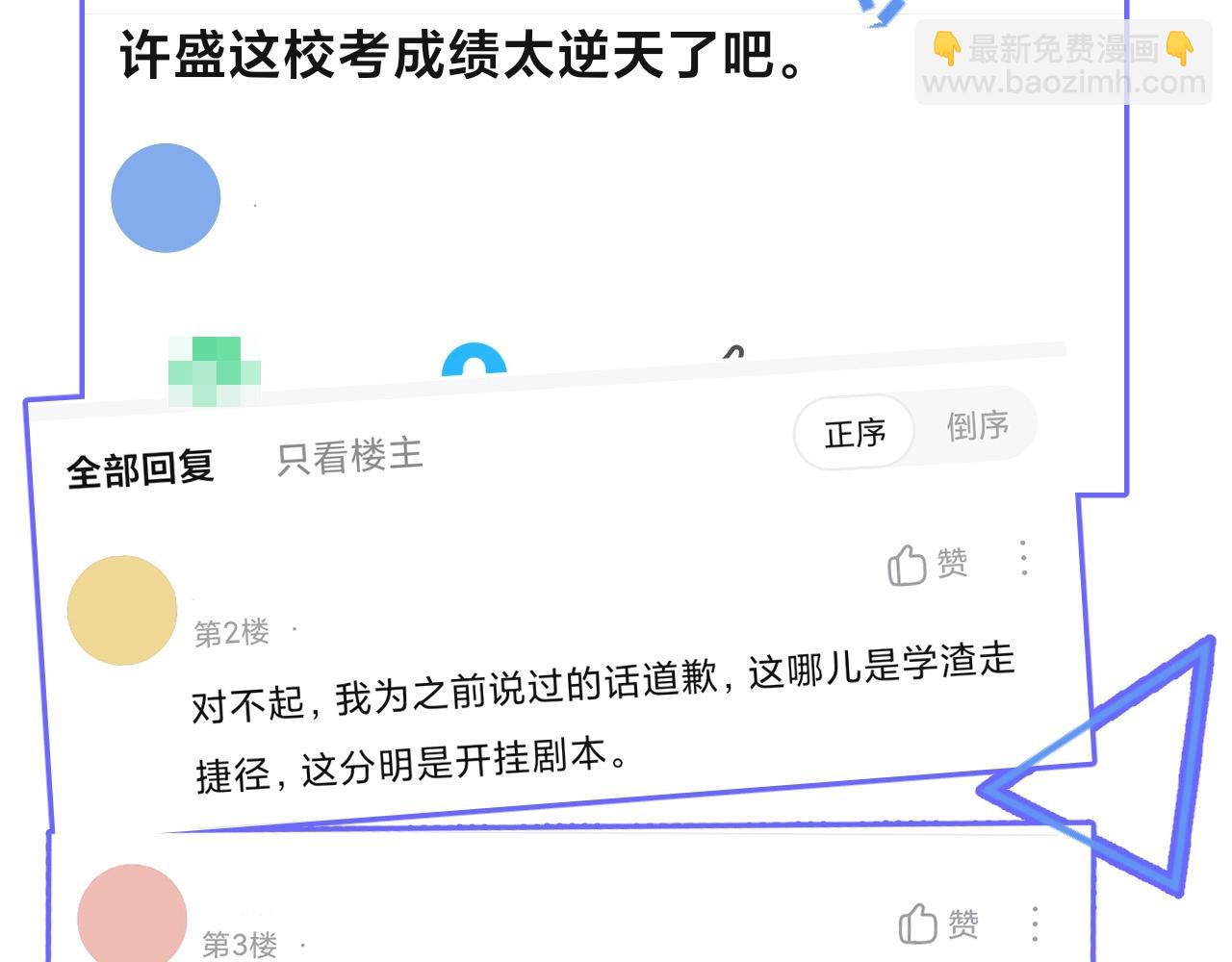Click the 赞 label on second floor

952,563
